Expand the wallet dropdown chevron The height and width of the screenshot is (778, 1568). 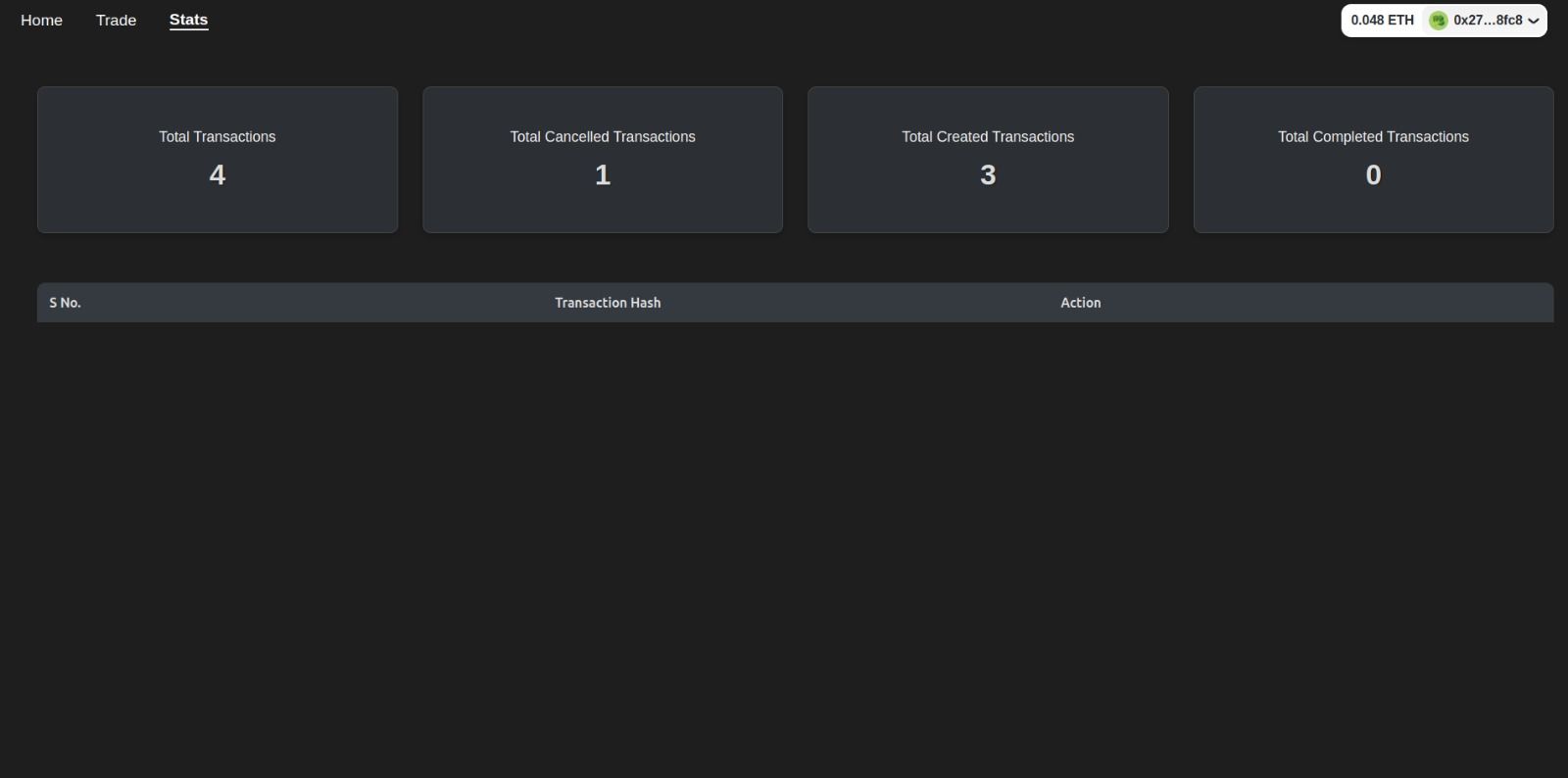[1534, 21]
